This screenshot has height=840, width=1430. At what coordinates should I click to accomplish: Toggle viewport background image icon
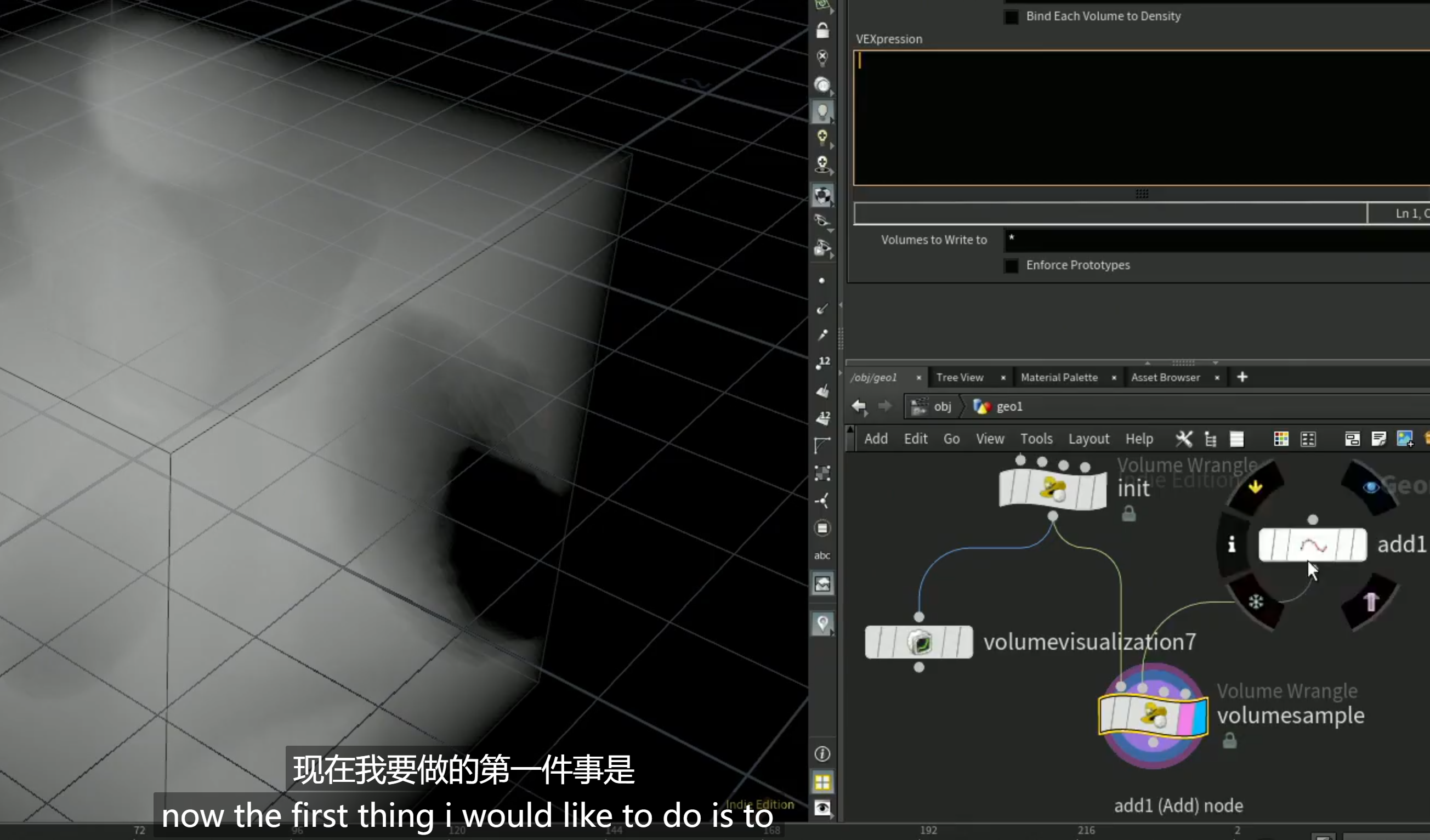pyautogui.click(x=822, y=584)
